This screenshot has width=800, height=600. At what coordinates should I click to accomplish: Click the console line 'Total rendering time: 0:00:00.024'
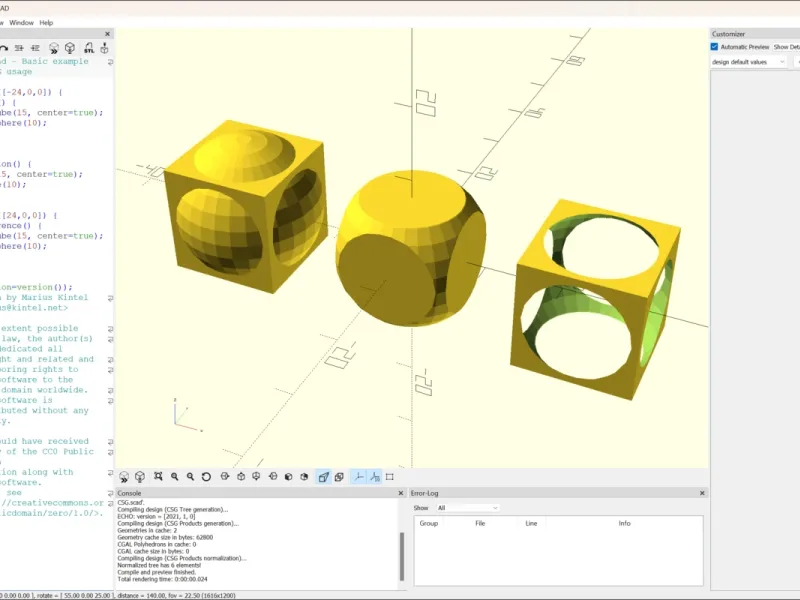pyautogui.click(x=162, y=579)
